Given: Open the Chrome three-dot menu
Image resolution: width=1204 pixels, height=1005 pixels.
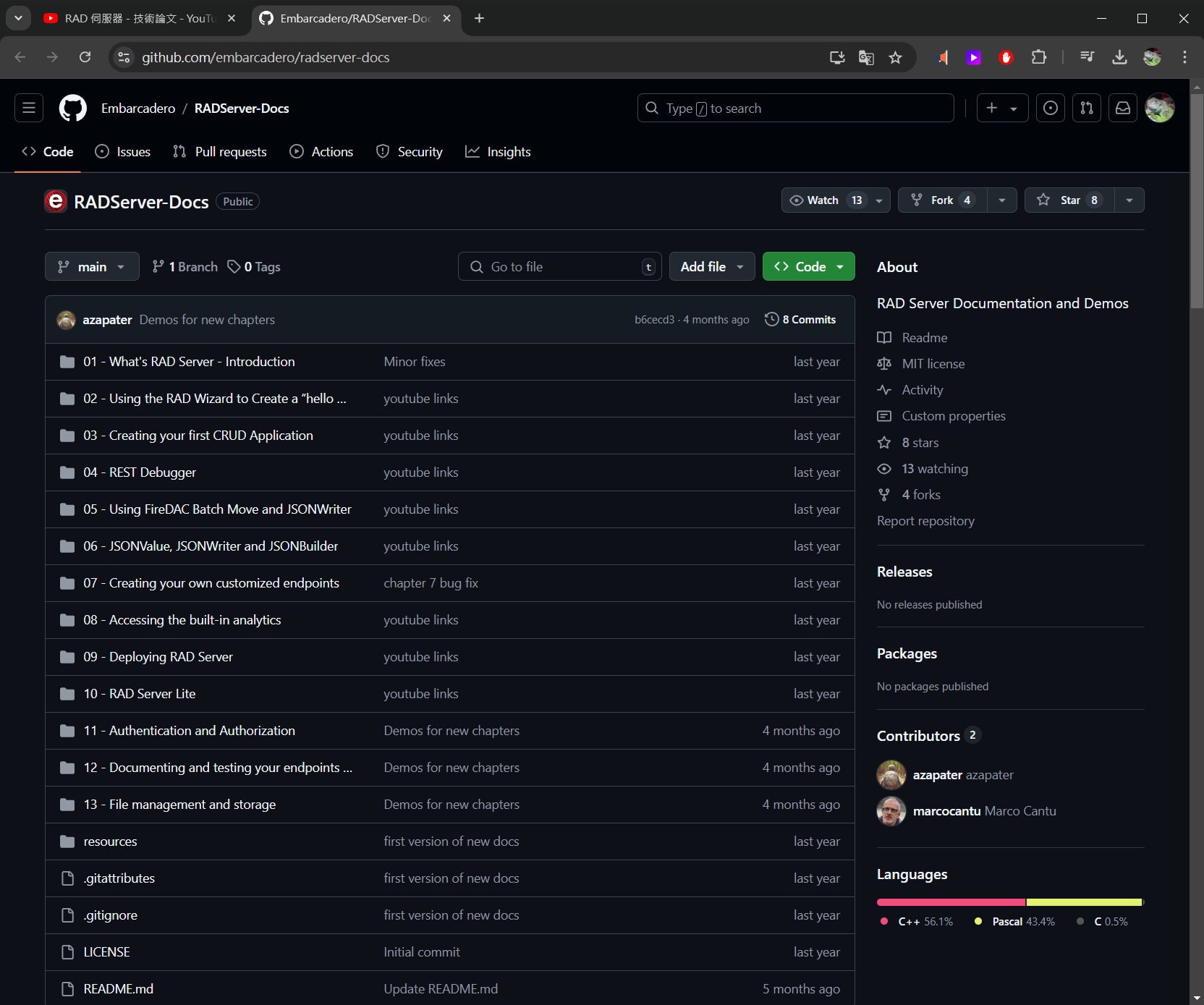Looking at the screenshot, I should 1184,57.
